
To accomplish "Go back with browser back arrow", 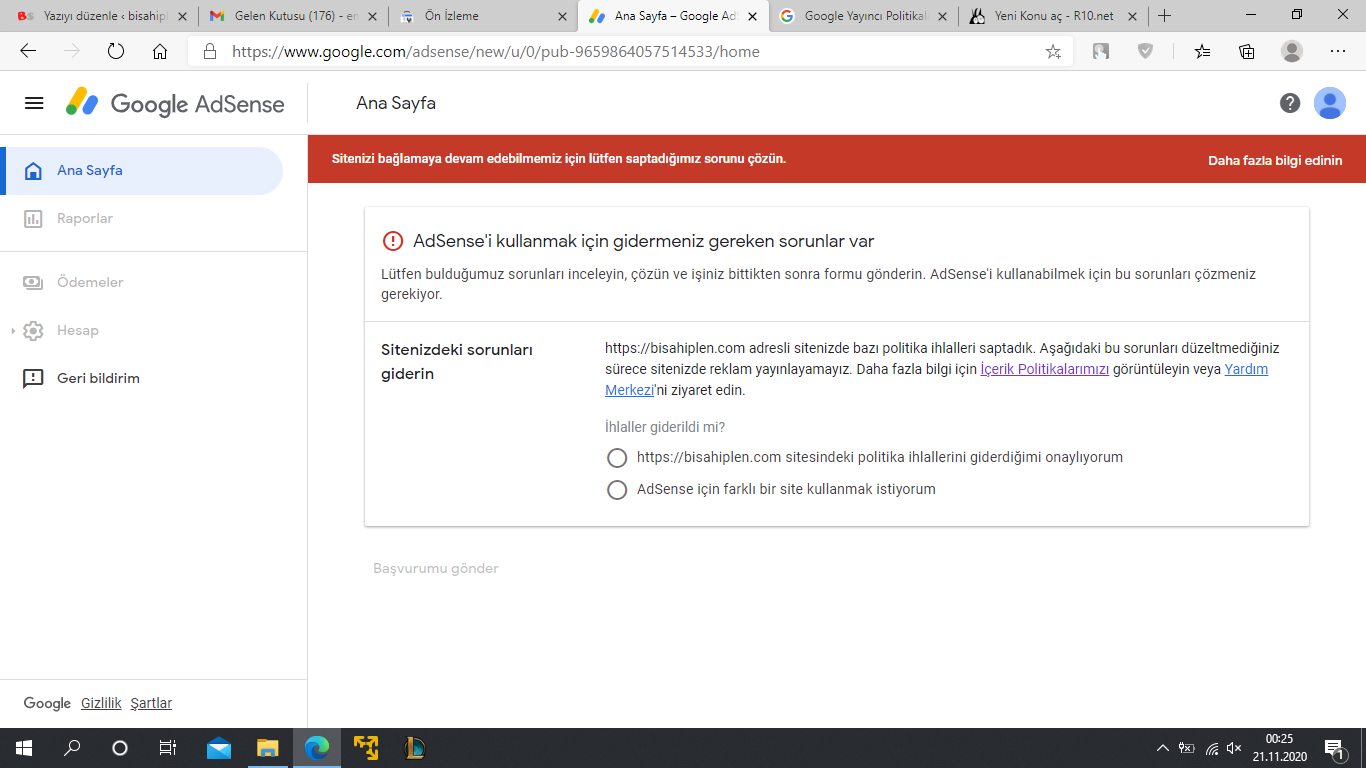I will click(x=28, y=51).
